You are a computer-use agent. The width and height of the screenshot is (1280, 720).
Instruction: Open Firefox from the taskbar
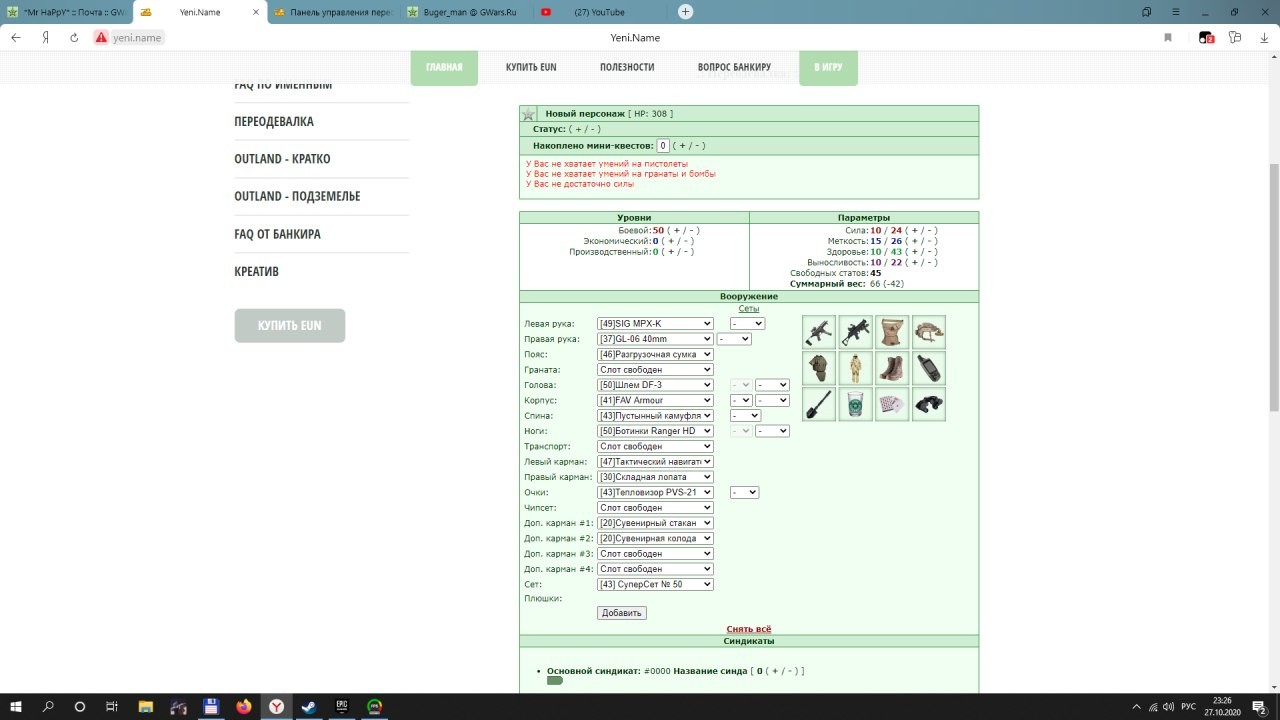(243, 706)
